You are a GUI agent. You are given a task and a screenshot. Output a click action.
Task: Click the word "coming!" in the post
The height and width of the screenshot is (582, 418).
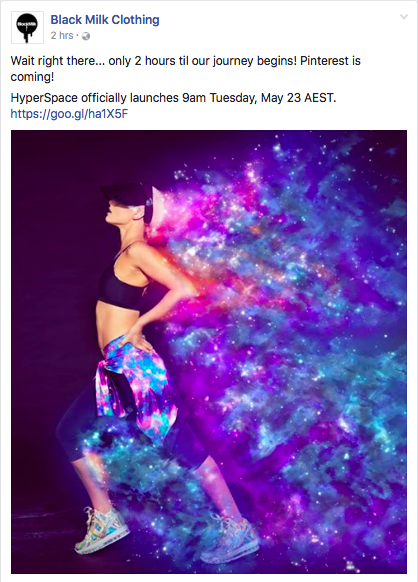[32, 77]
